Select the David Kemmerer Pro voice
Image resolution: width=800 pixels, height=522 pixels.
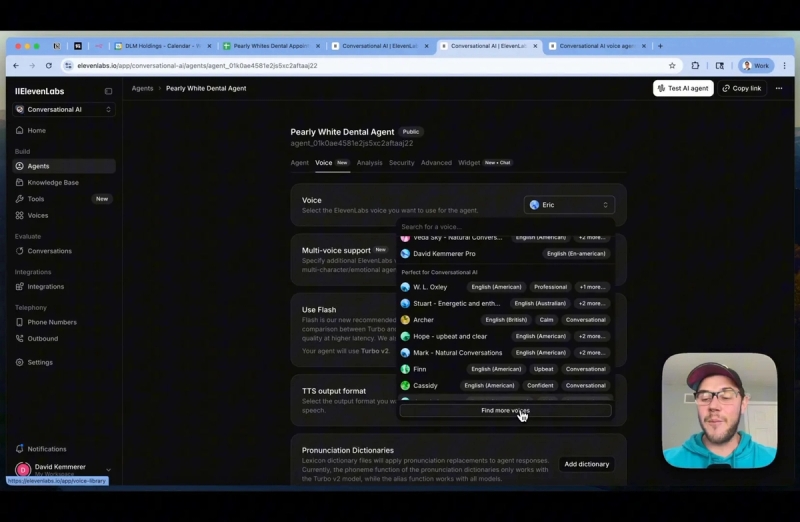pos(505,254)
